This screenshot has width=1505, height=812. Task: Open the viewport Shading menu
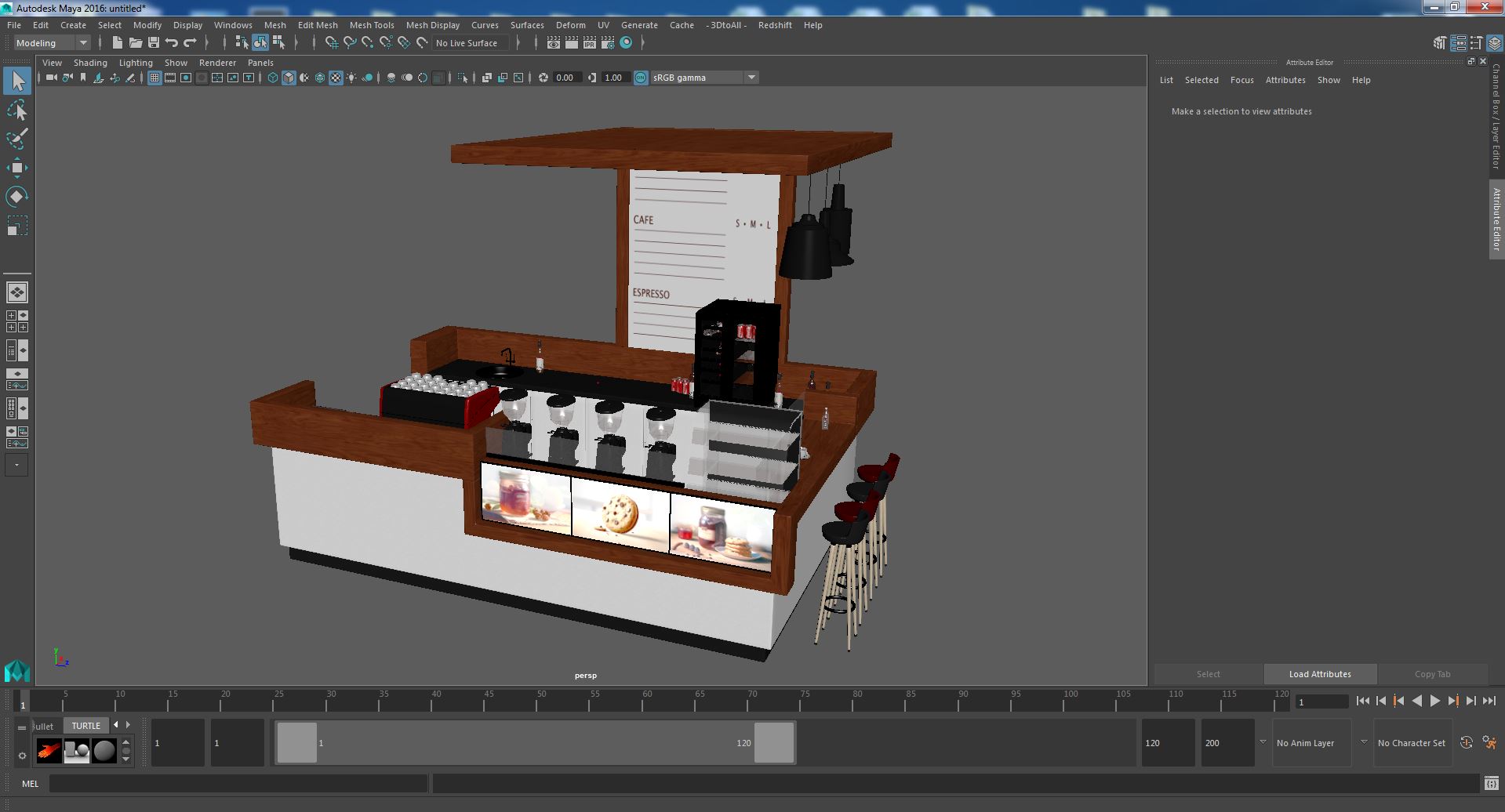click(90, 63)
